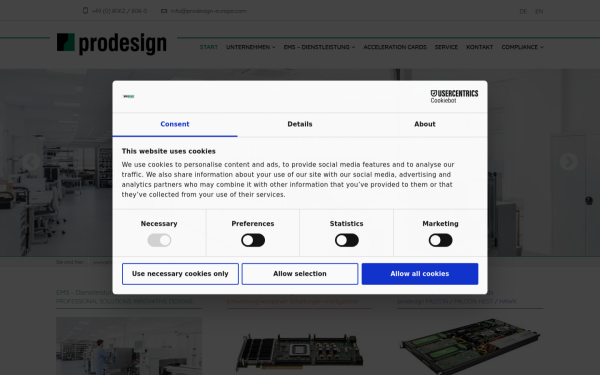The height and width of the screenshot is (375, 600).
Task: Enable the Preferences cookies switch
Action: coord(253,240)
